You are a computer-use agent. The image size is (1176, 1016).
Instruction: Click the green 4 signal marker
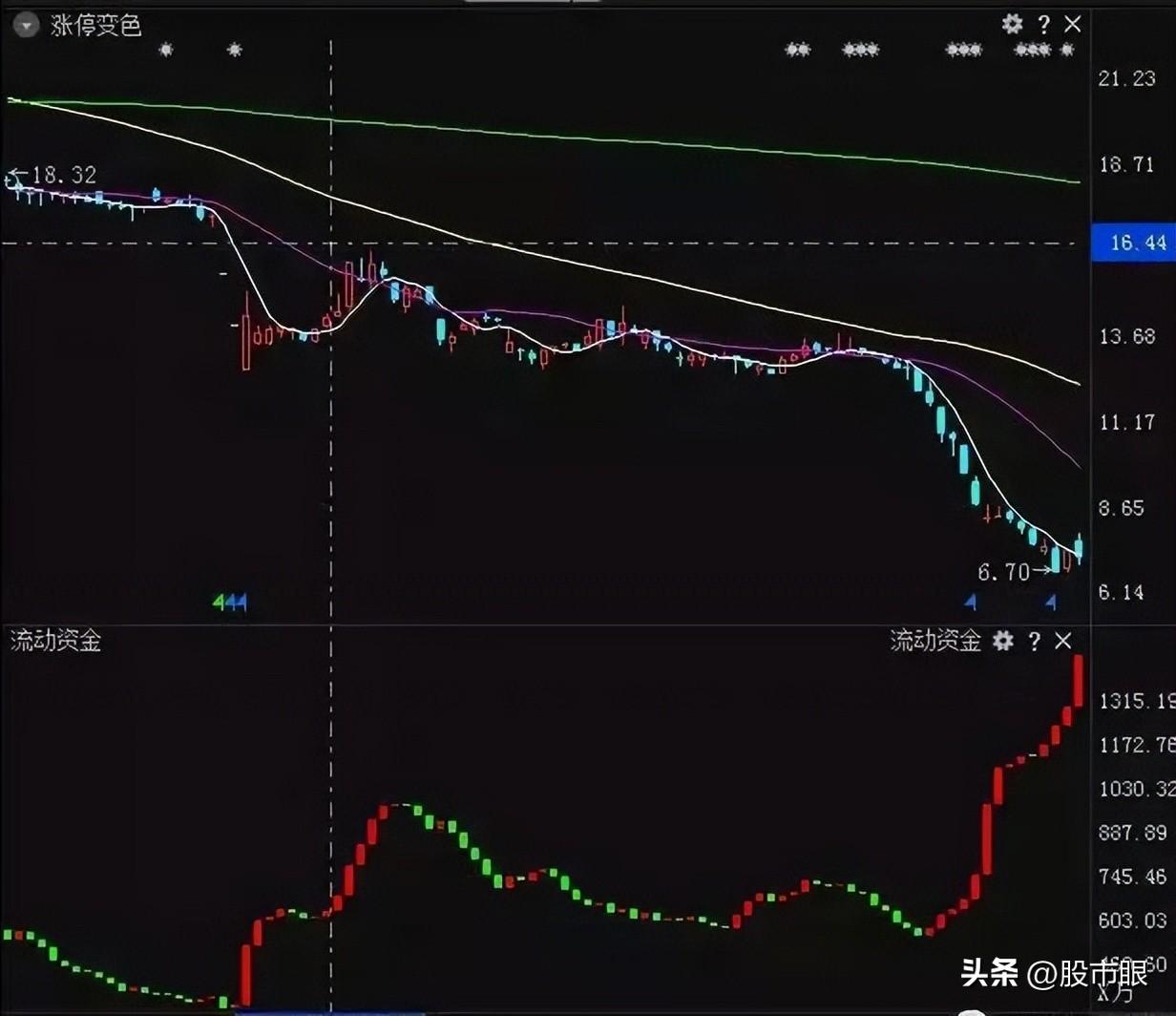(218, 603)
